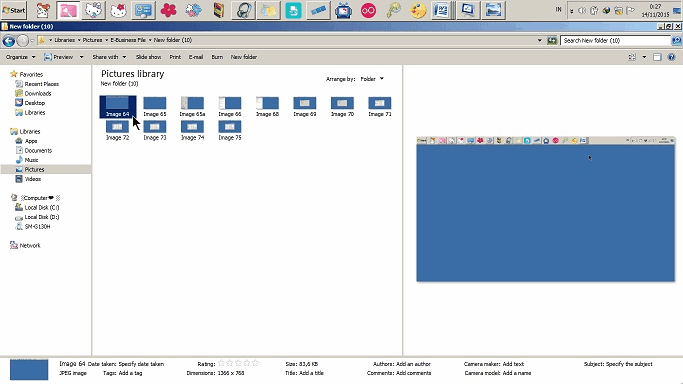Screen dimensions: 683x384
Task: Set the star rating in details pane
Action: 238,363
